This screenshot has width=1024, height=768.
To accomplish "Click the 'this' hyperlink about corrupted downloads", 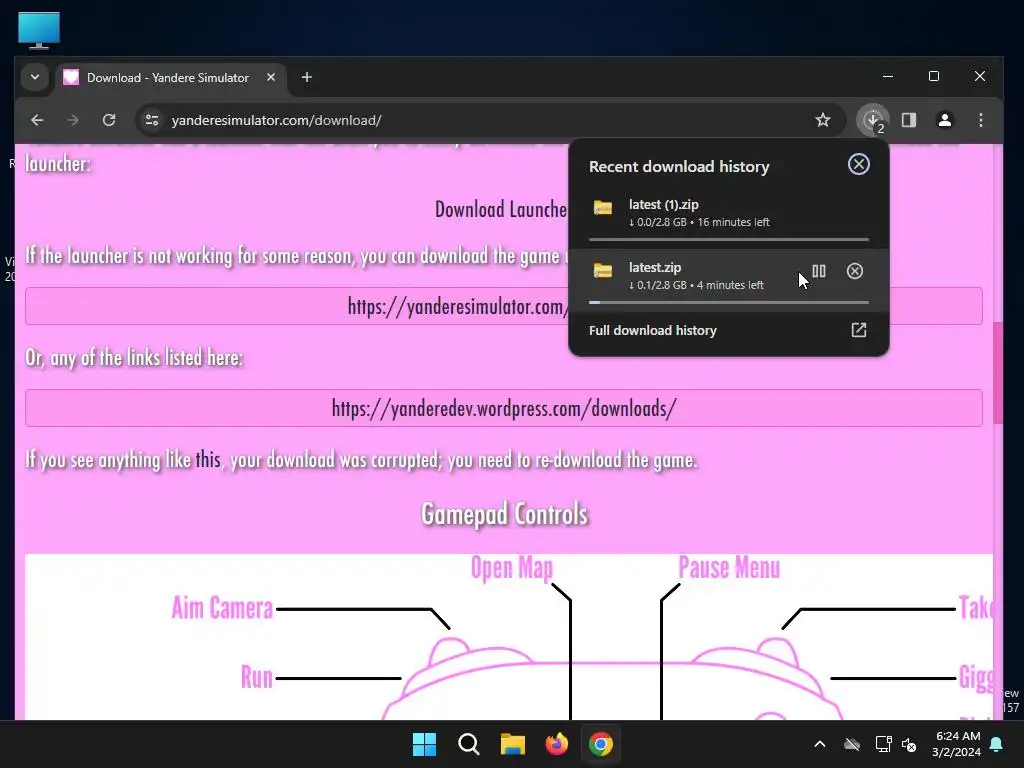I will click(208, 459).
